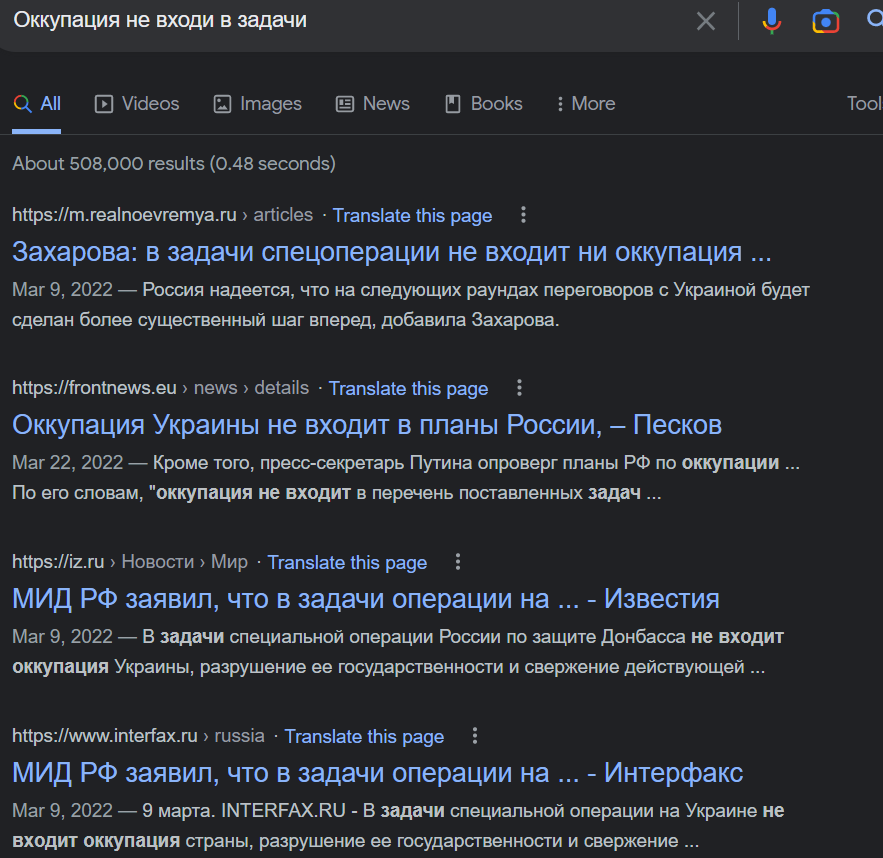
Task: Open result 'Оккупация Украины не входит в планы России'
Action: pyautogui.click(x=367, y=424)
